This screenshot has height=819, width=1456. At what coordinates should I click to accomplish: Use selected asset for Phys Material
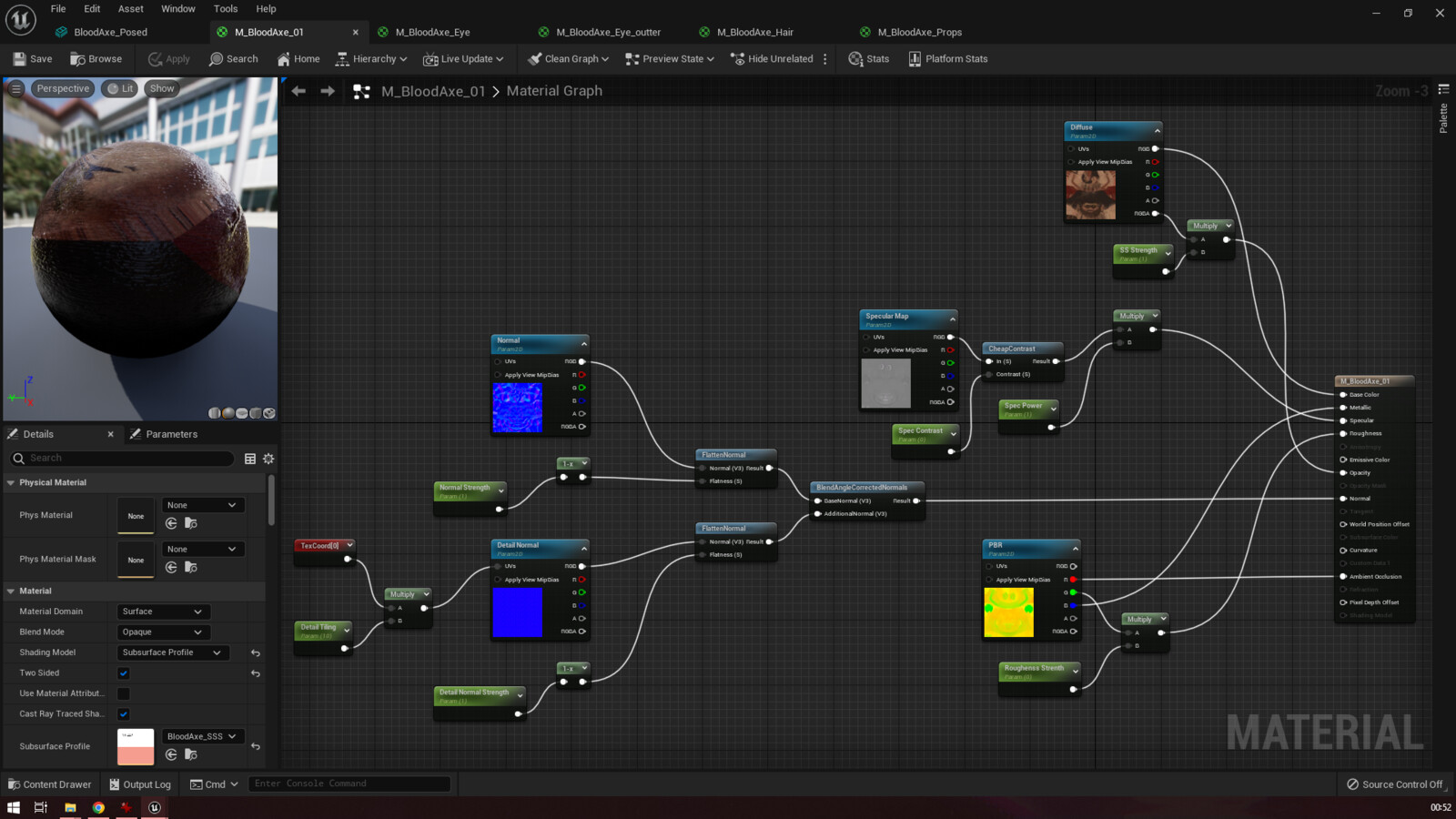171,523
